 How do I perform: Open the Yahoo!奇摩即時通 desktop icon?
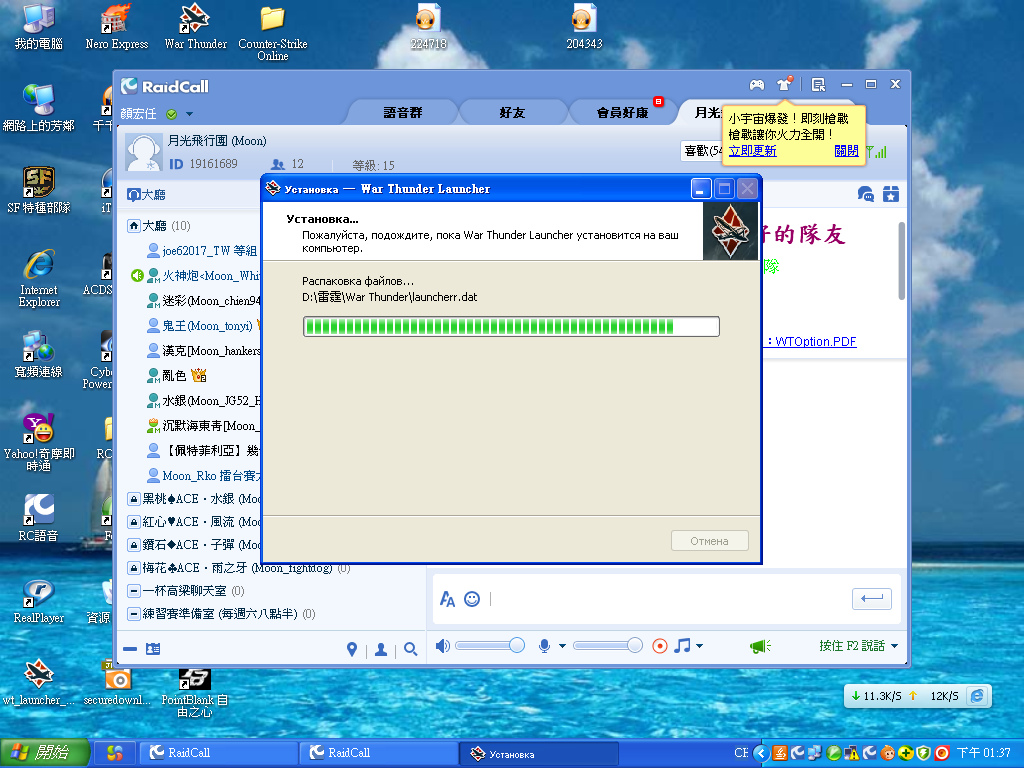click(39, 441)
